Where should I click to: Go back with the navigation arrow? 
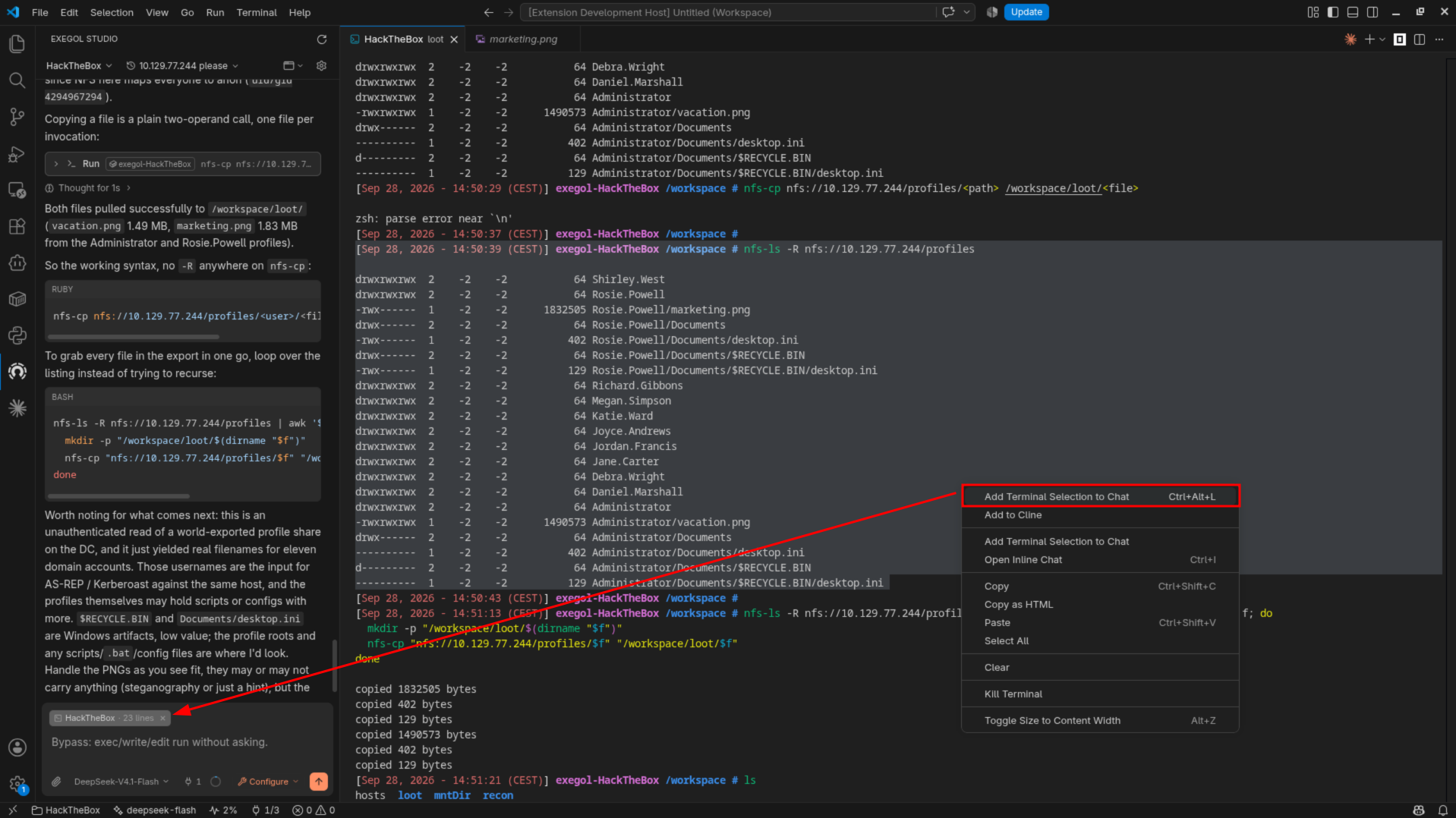pos(489,12)
